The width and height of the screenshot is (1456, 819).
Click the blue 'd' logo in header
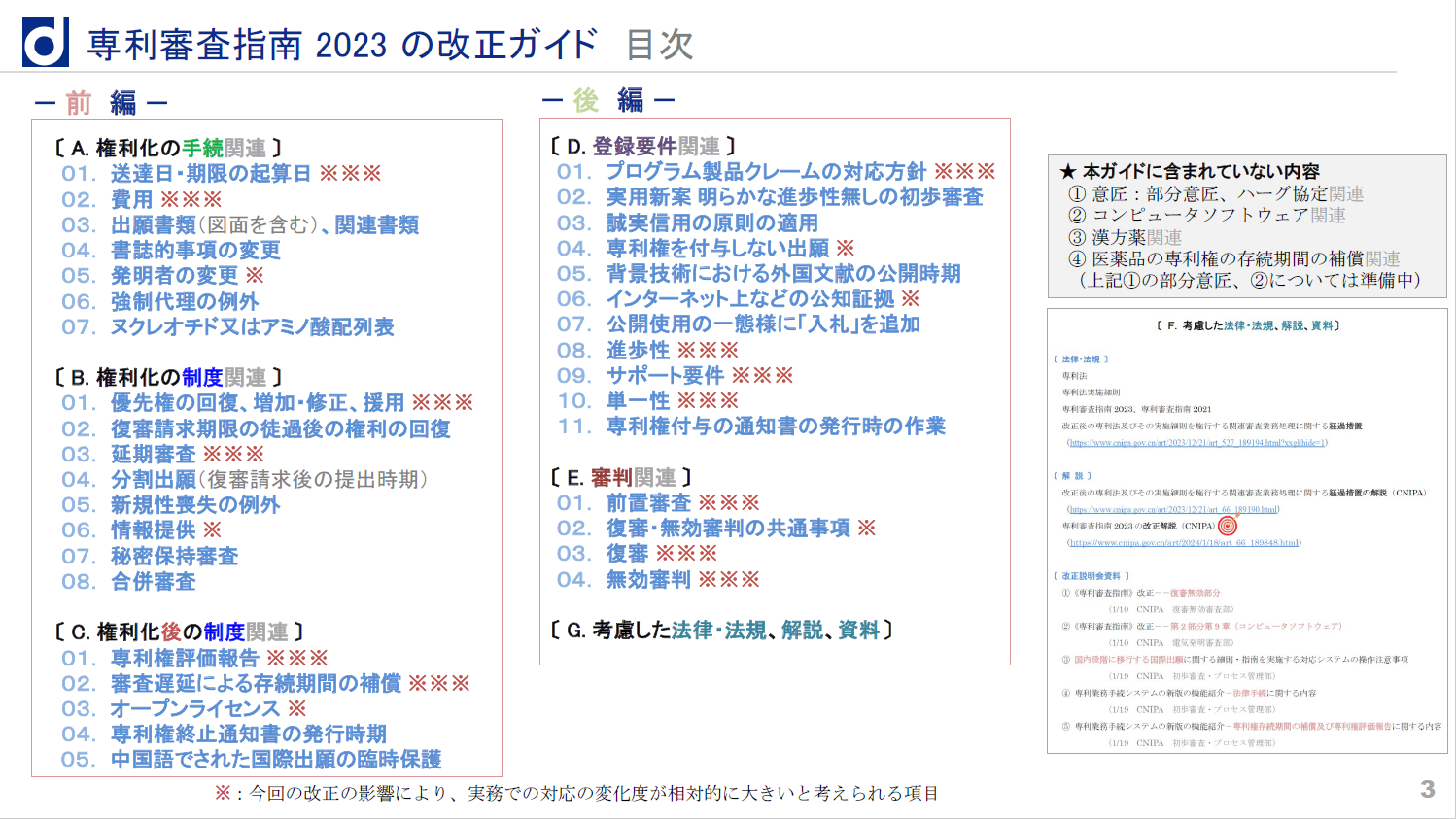click(x=46, y=43)
